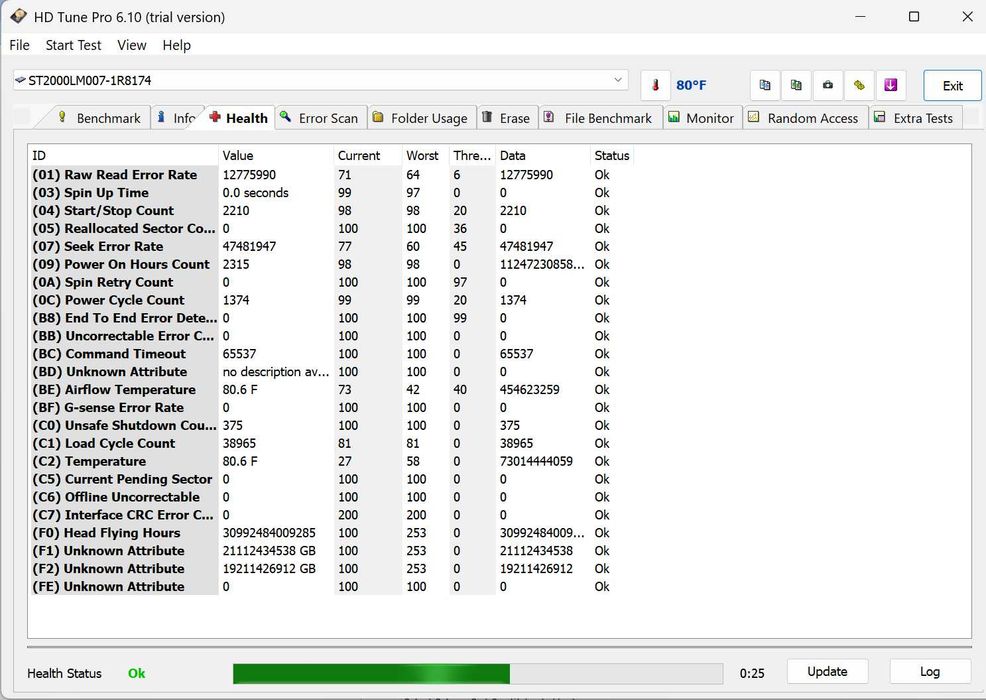Switch to the Info tab

(x=178, y=118)
